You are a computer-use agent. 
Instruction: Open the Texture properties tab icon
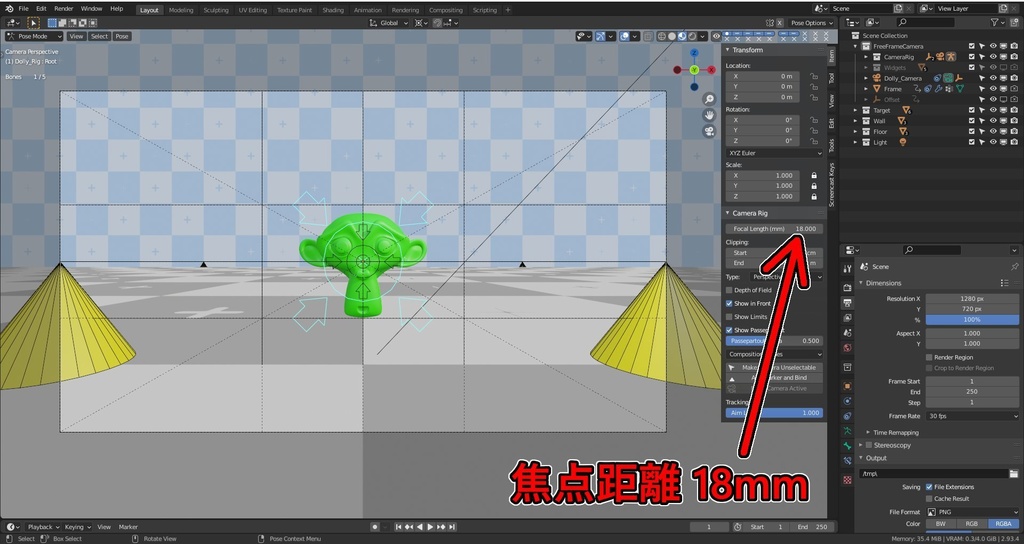point(847,480)
